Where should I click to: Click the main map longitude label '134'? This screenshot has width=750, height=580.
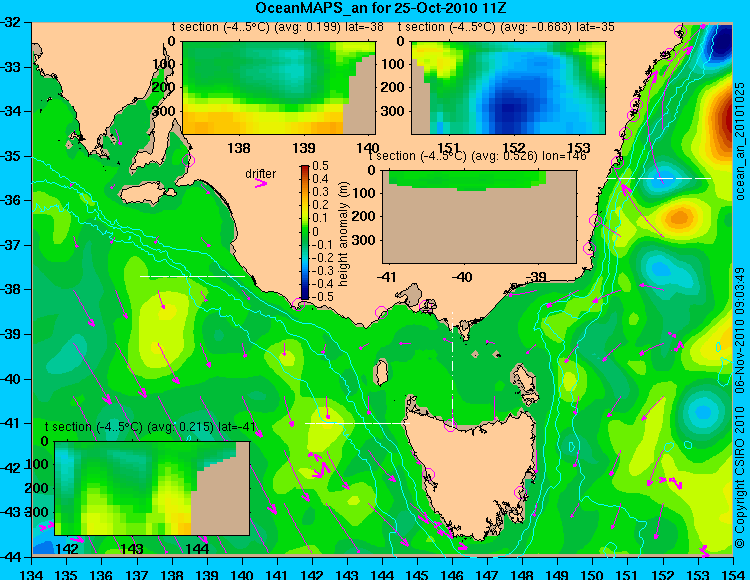point(32,574)
